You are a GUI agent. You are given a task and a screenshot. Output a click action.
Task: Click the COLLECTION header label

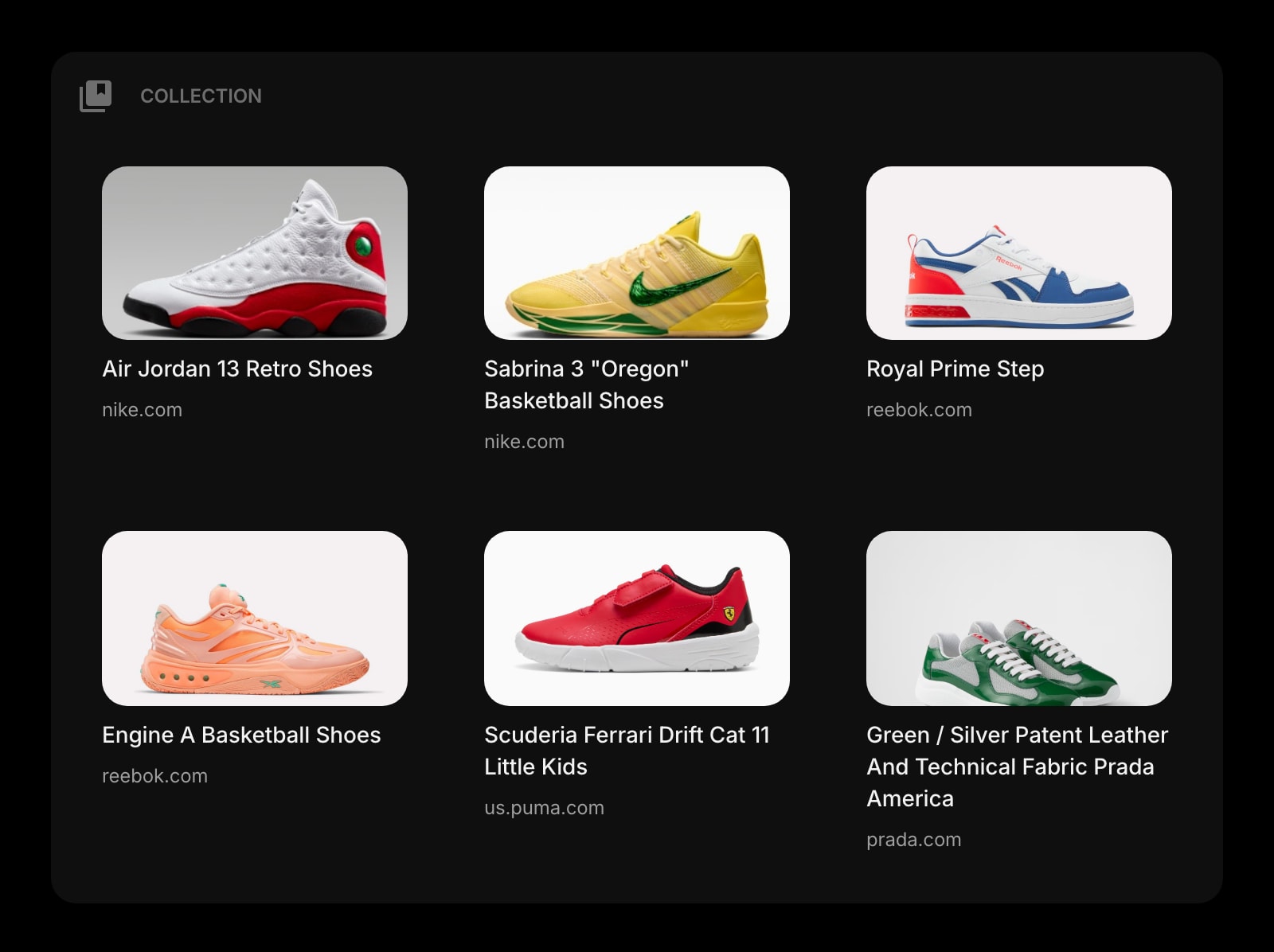click(x=201, y=96)
